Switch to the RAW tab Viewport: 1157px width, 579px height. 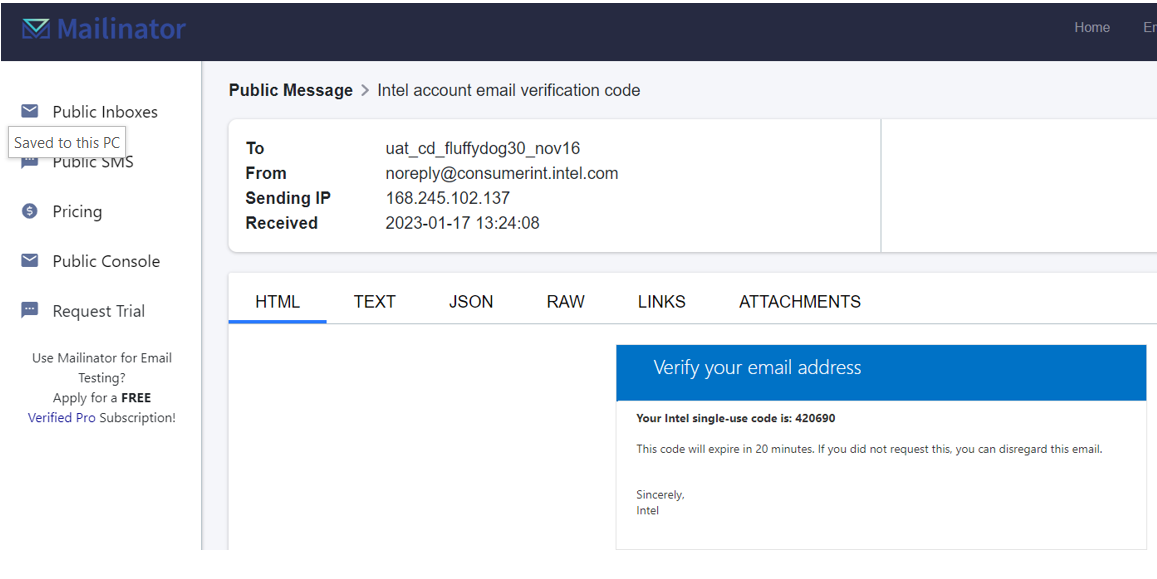(x=566, y=302)
